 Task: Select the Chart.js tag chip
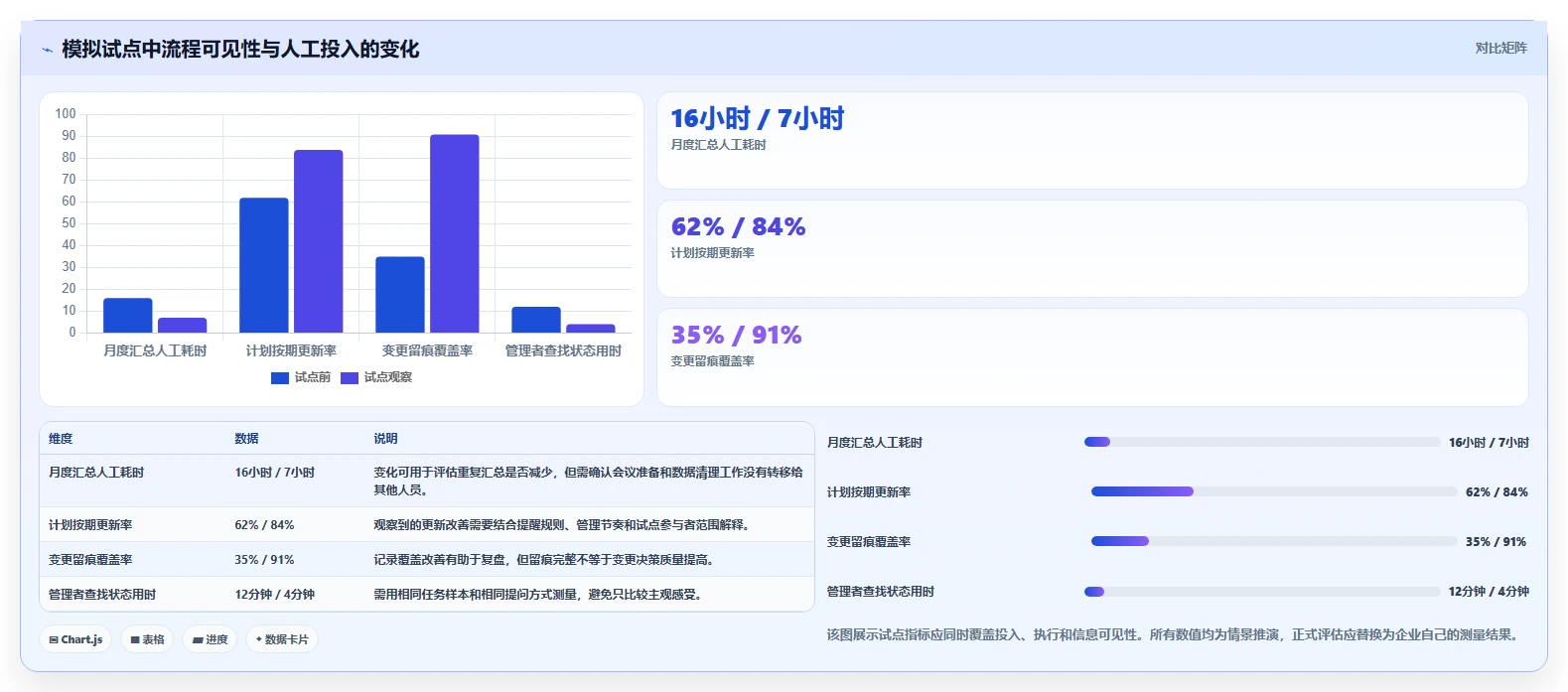pyautogui.click(x=76, y=639)
